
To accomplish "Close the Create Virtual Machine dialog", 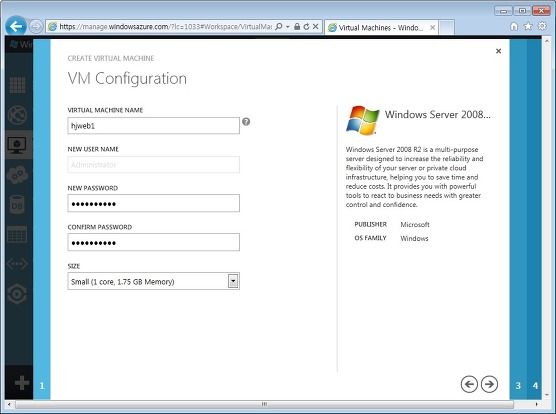I will (498, 51).
